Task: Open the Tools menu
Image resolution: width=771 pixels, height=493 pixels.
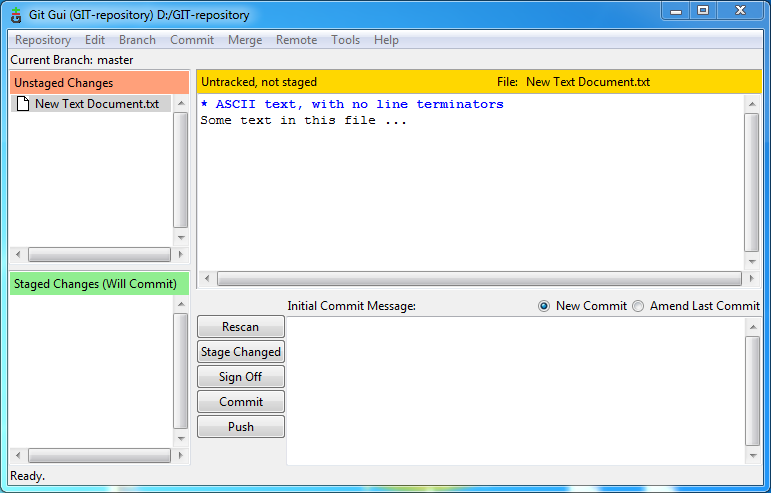Action: pyautogui.click(x=345, y=40)
